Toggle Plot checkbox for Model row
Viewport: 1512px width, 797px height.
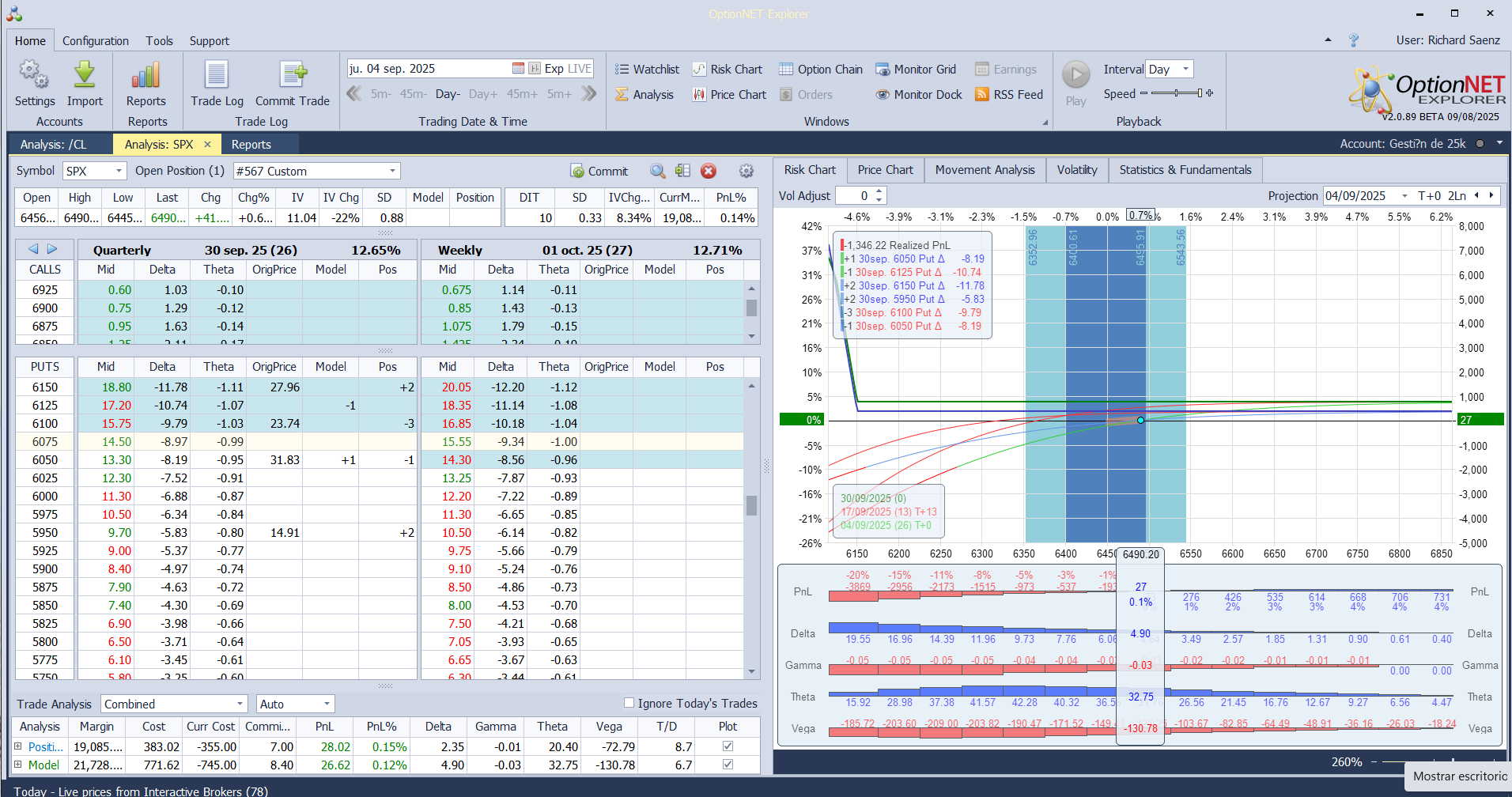728,764
